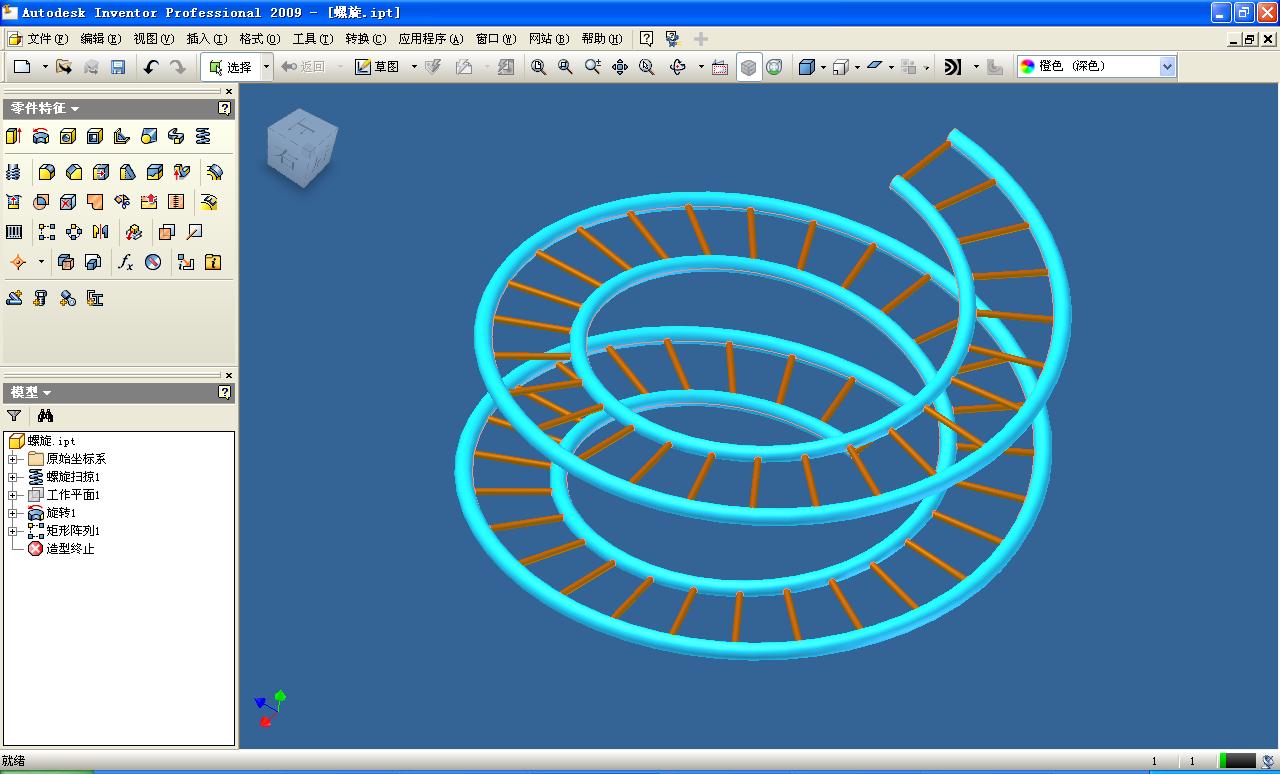
Task: Open the New file dropdown arrow
Action: 45,67
